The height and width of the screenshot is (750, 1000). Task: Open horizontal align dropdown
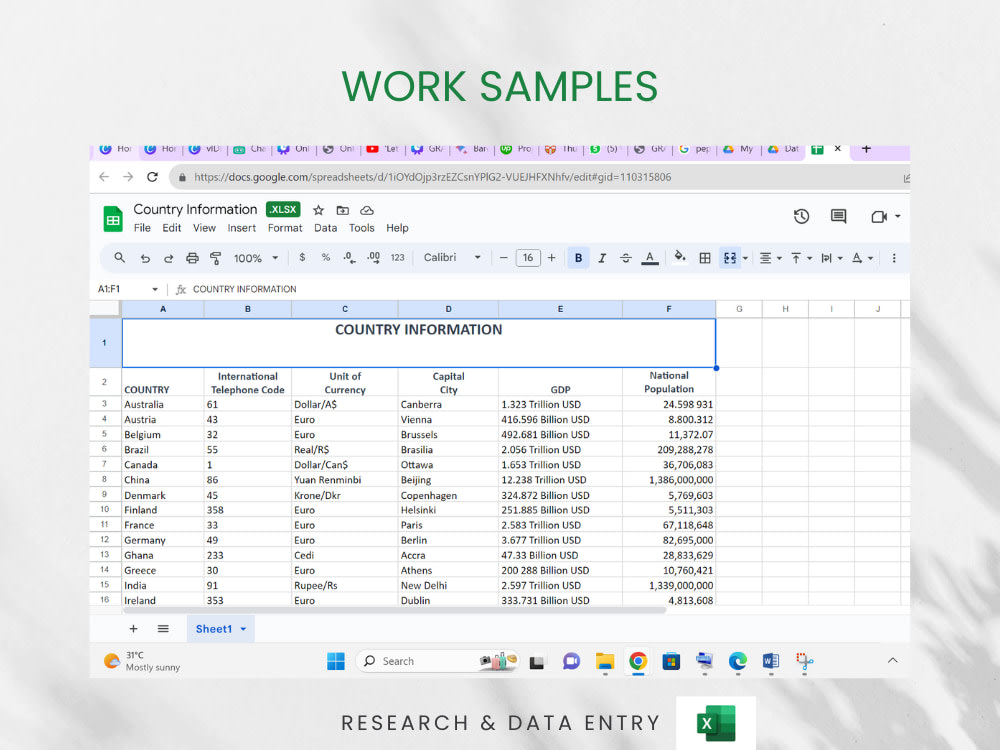(770, 258)
